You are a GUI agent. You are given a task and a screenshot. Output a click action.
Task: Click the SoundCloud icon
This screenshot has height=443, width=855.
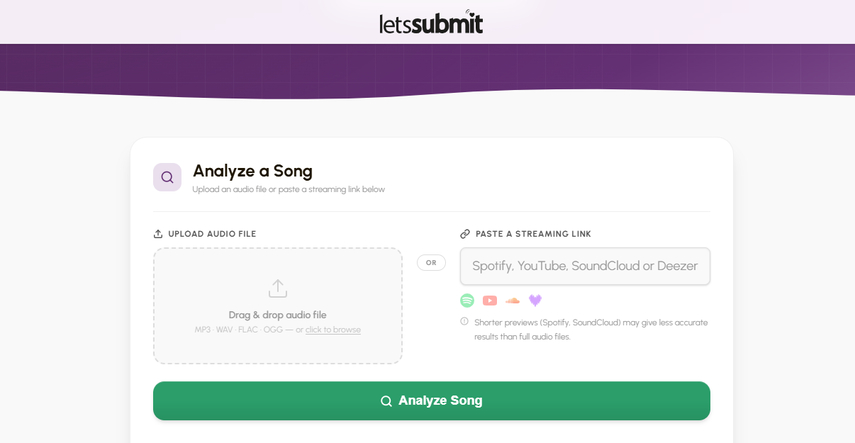[513, 301]
